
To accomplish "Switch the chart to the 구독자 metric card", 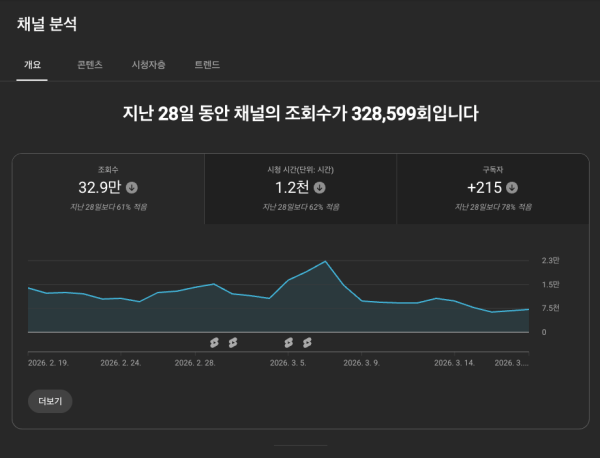I will [492, 188].
